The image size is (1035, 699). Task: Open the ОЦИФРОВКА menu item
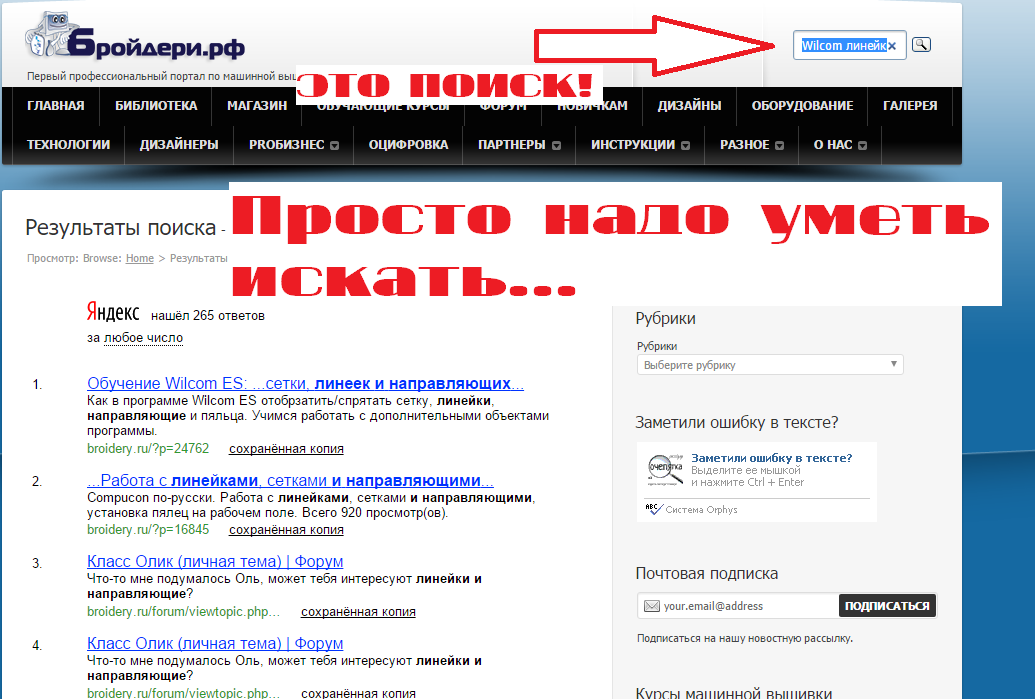point(408,145)
